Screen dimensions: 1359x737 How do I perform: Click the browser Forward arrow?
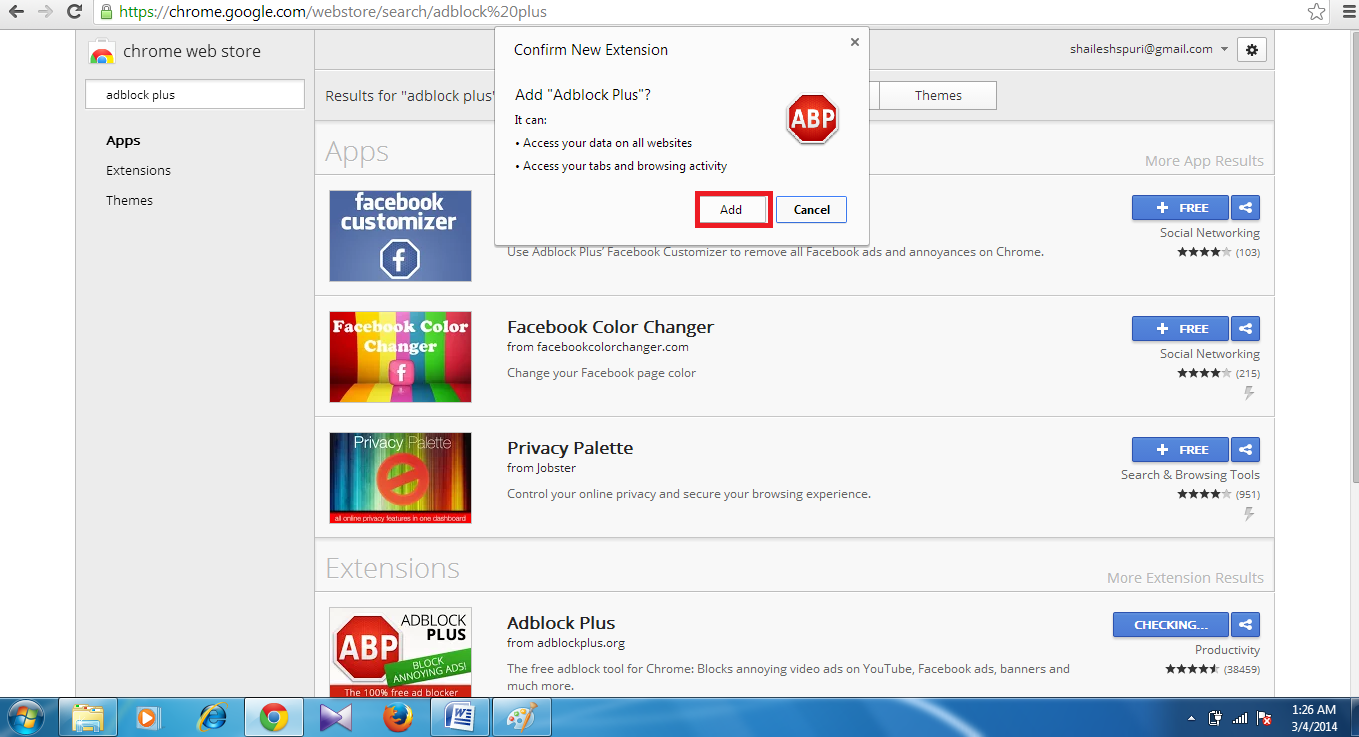[x=45, y=12]
